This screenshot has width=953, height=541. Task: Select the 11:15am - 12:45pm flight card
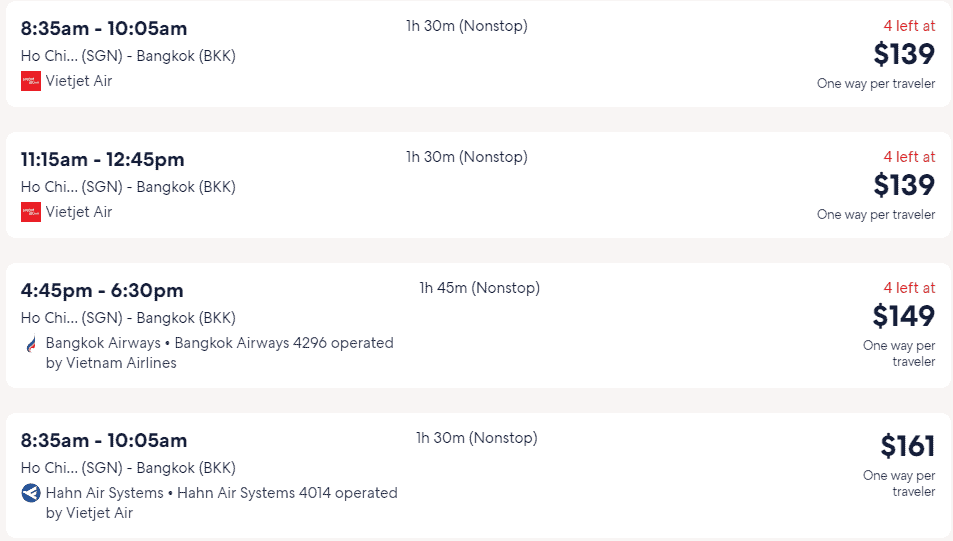pos(478,185)
